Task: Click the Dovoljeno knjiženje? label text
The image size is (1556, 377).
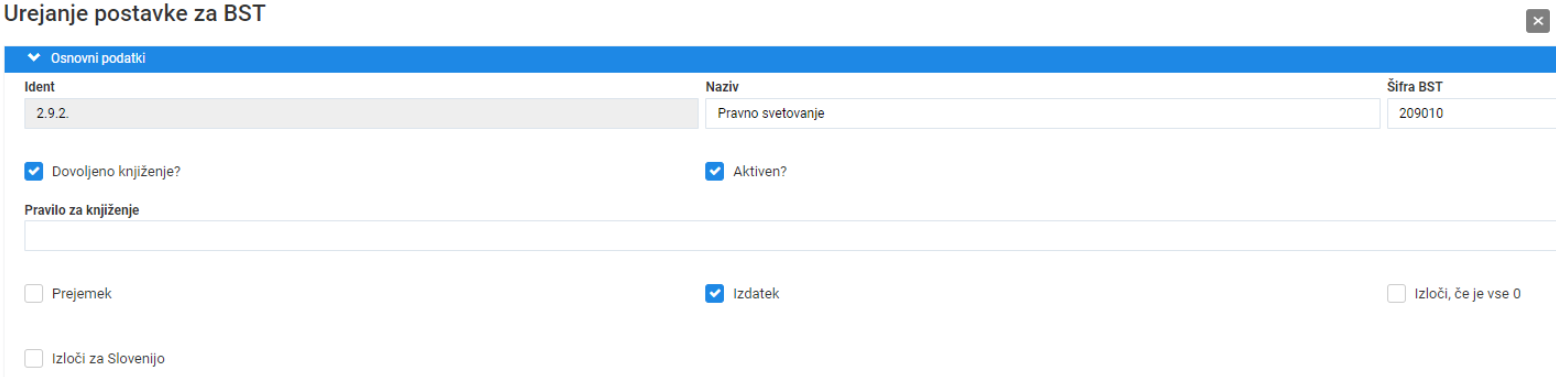Action: pyautogui.click(x=116, y=172)
